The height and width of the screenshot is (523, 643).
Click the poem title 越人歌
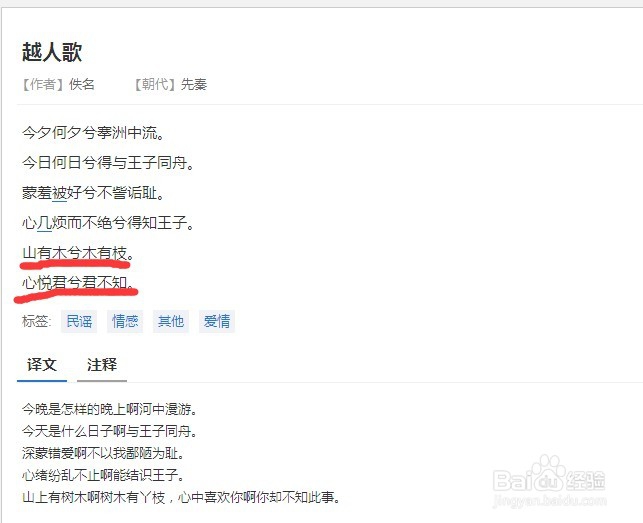click(52, 52)
